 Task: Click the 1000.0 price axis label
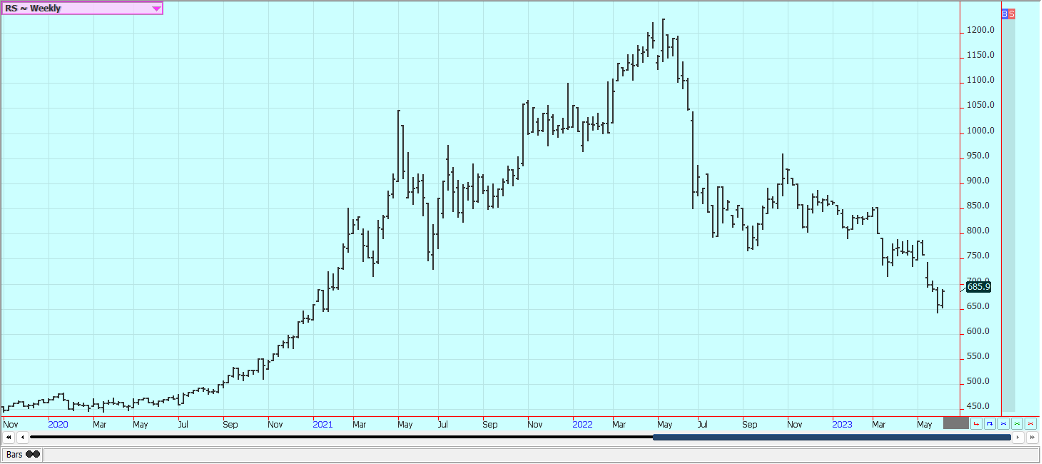[x=982, y=131]
